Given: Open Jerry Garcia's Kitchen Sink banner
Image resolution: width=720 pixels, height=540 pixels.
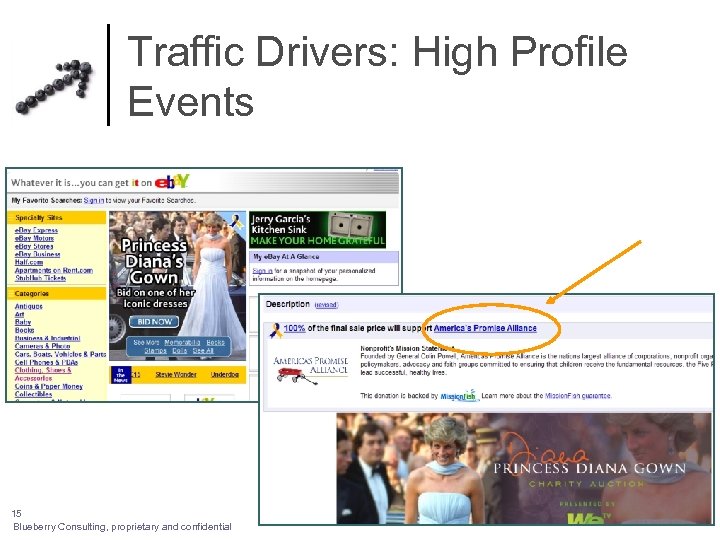Looking at the screenshot, I should 317,230.
